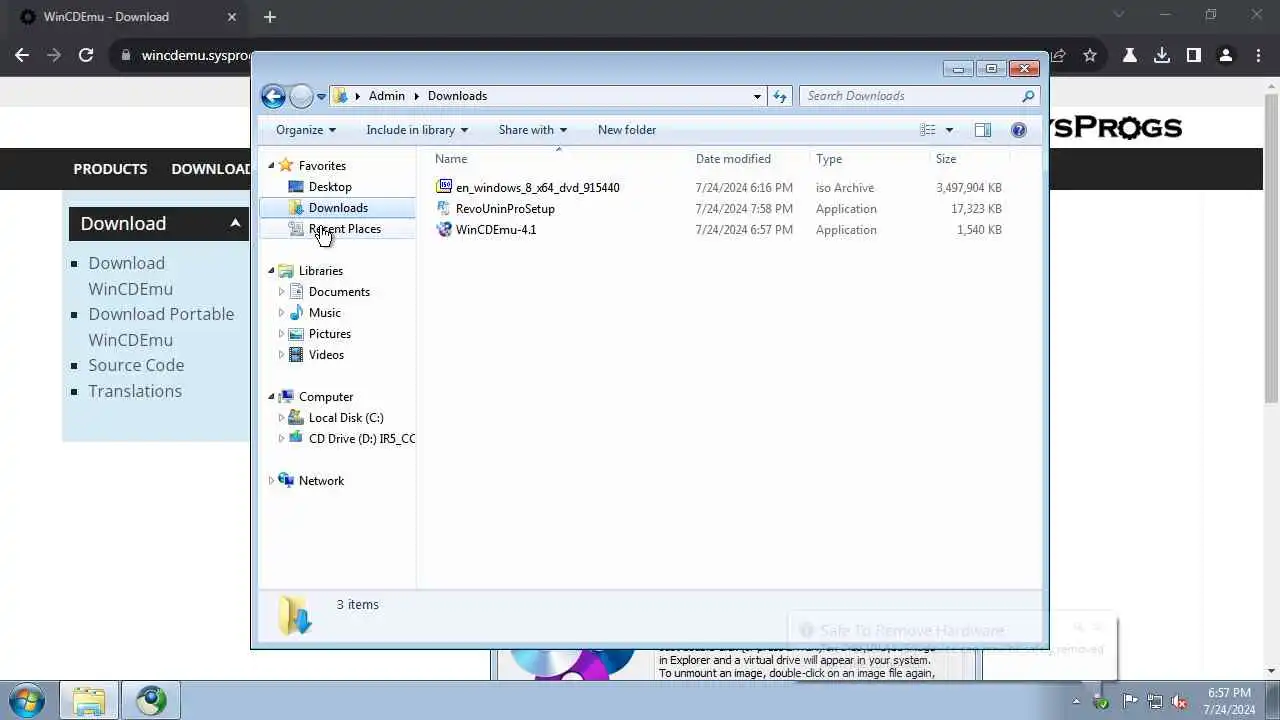Click the magnifier icon in Search Downloads box
This screenshot has width=1280, height=720.
pos(1028,96)
